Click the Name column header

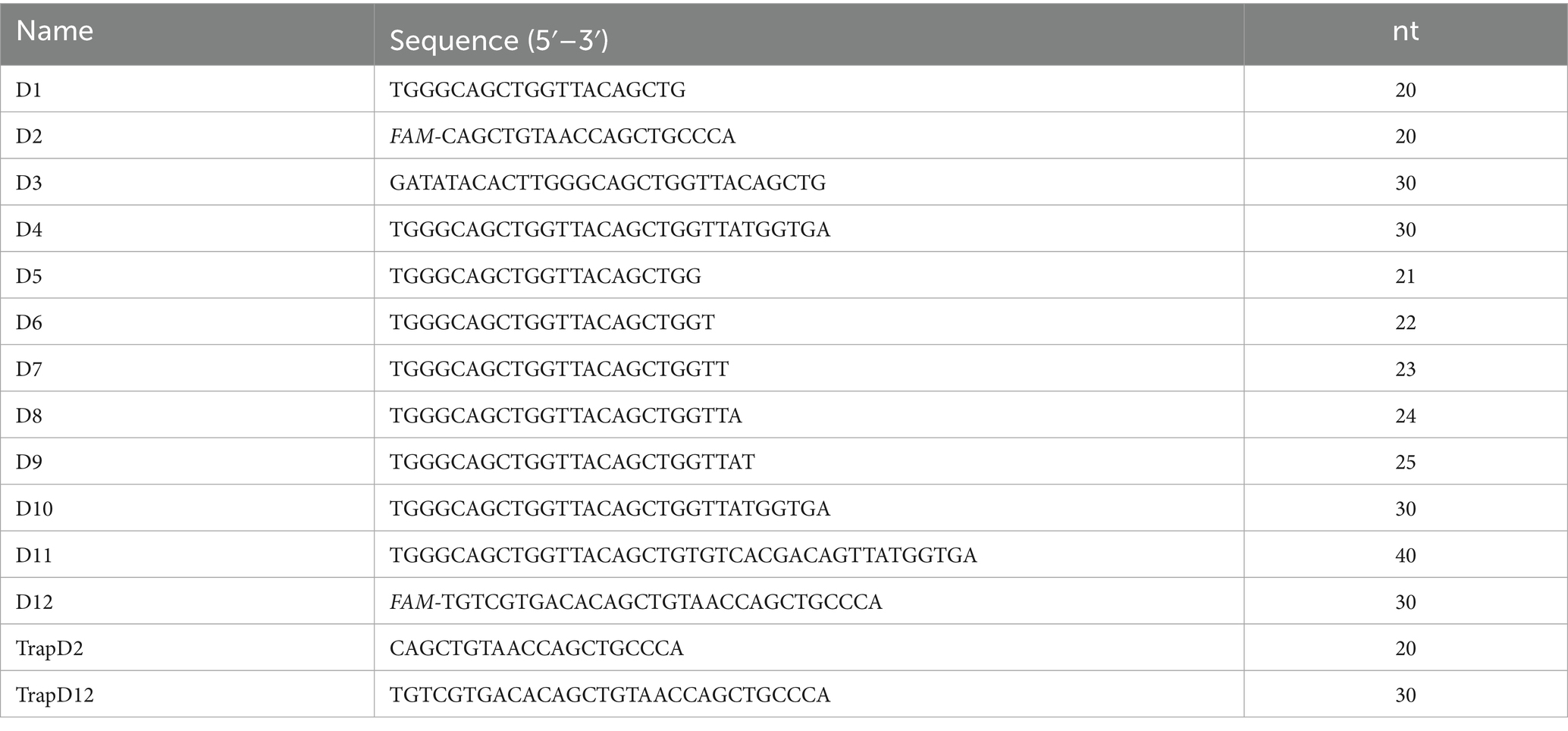(x=55, y=32)
